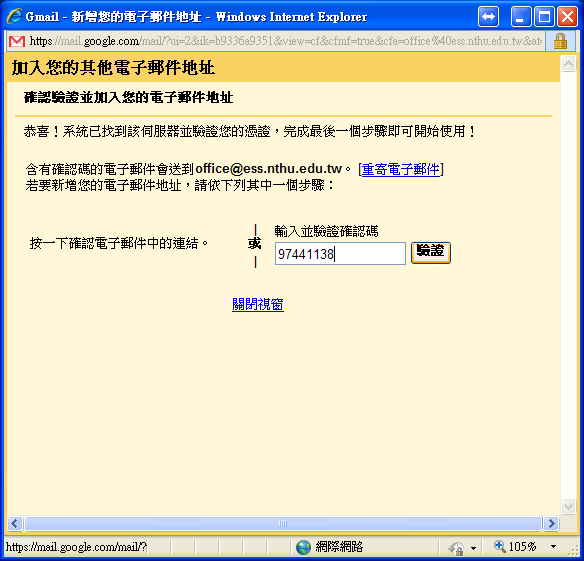Click the horizontal scrollbar thumb
Viewport: 584px width, 561px height.
pos(283,524)
